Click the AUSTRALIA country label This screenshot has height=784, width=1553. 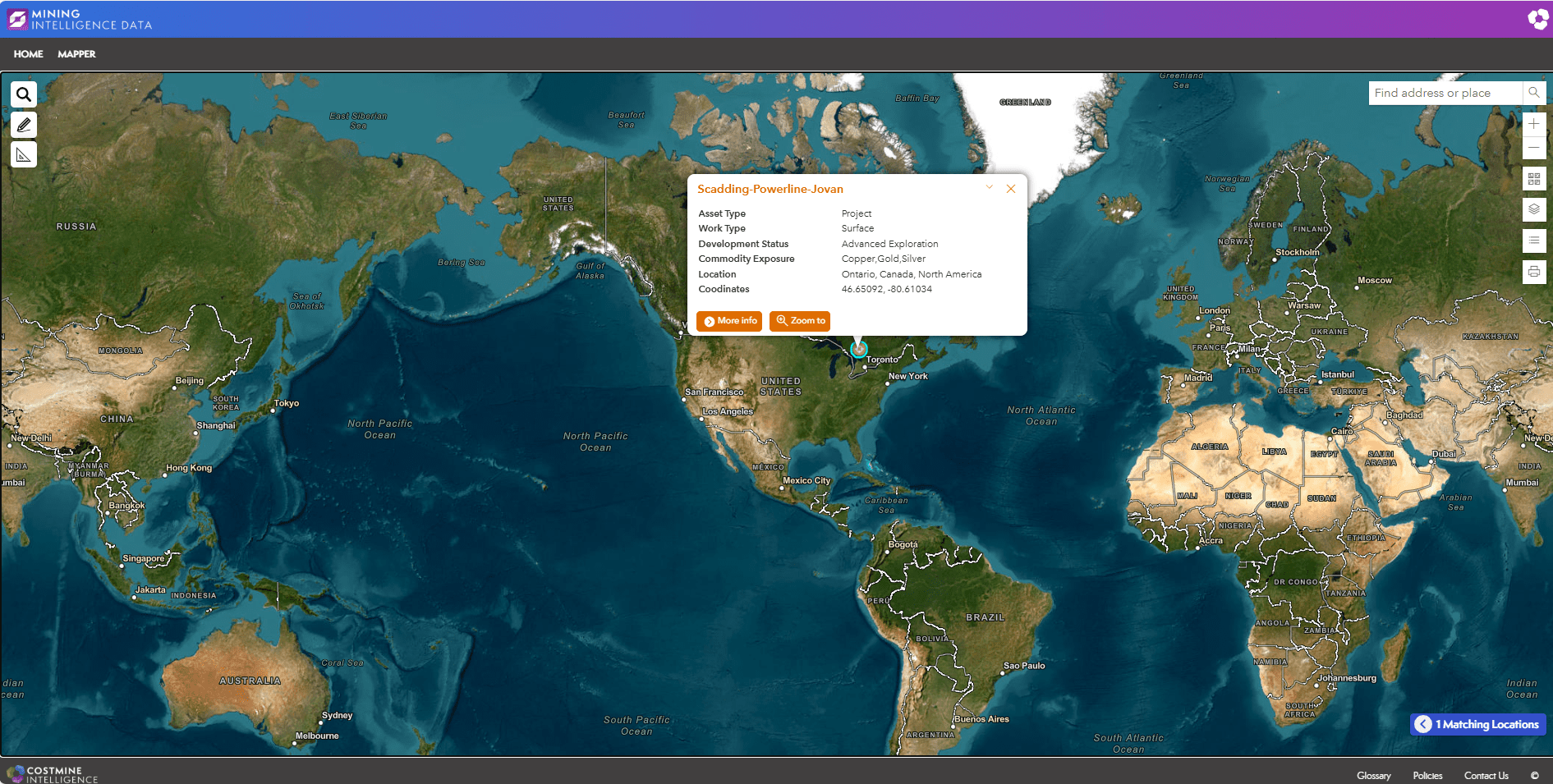pyautogui.click(x=250, y=681)
